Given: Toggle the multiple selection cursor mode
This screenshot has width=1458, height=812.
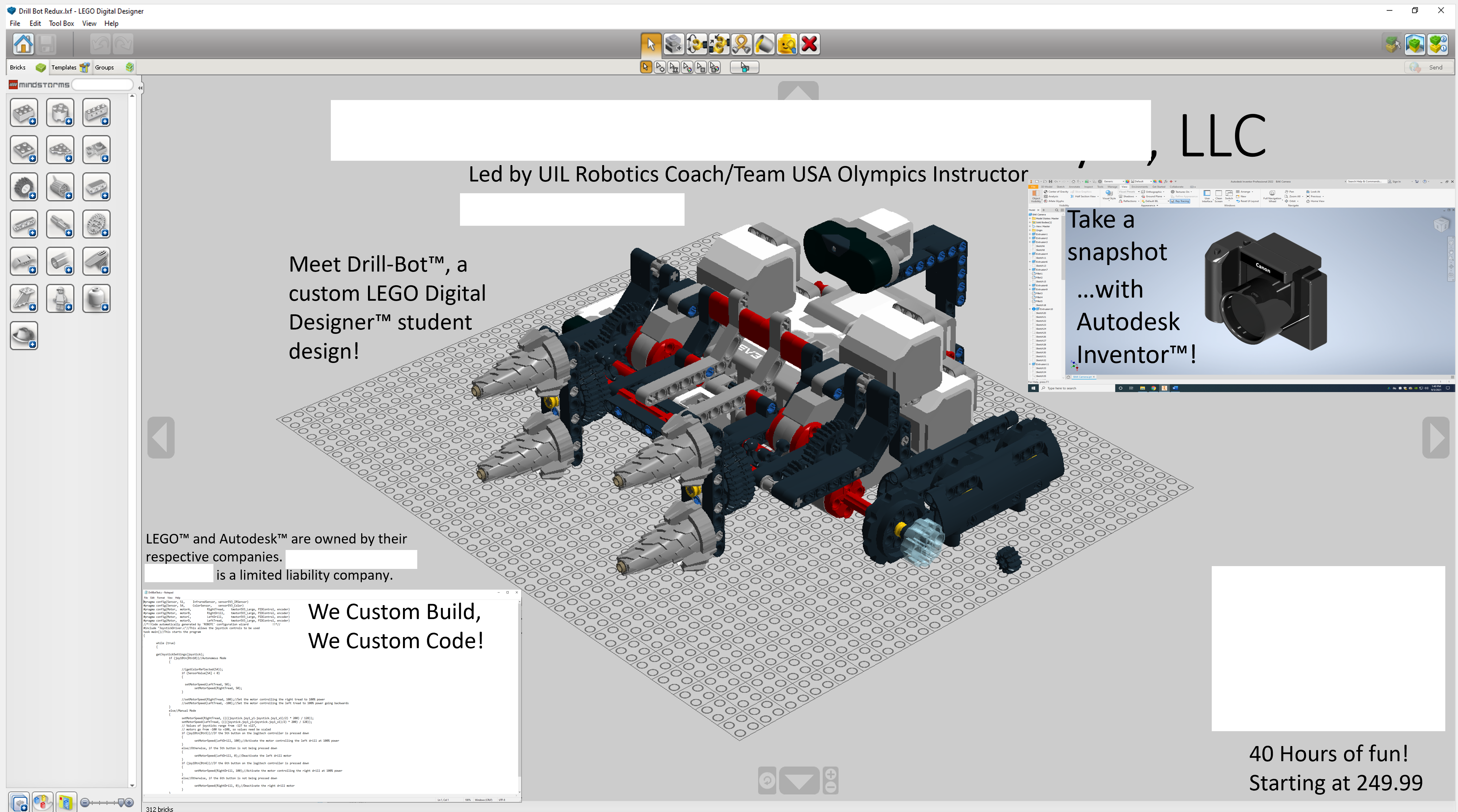Looking at the screenshot, I should pyautogui.click(x=660, y=67).
